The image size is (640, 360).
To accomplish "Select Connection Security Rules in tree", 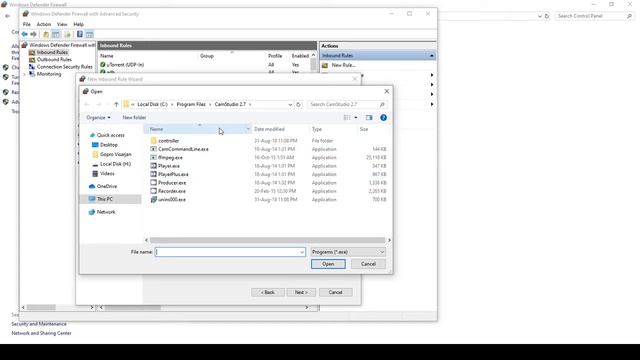I will click(64, 67).
